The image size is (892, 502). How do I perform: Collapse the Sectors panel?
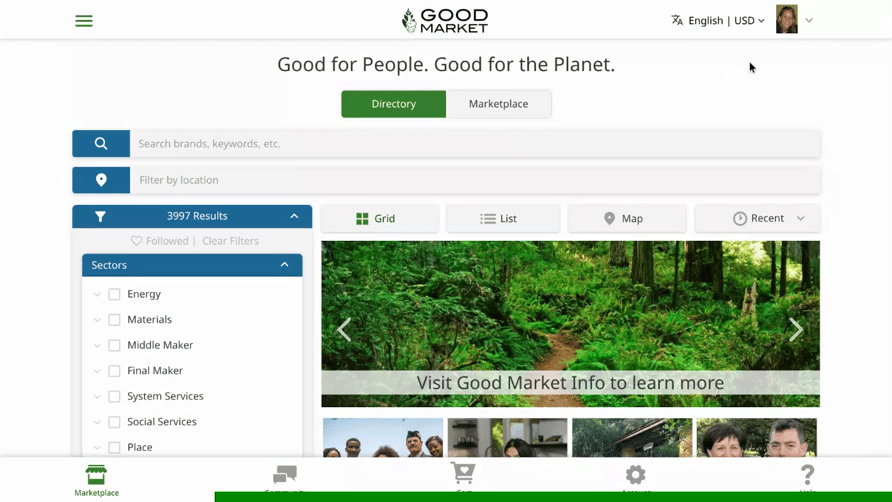[x=284, y=265]
